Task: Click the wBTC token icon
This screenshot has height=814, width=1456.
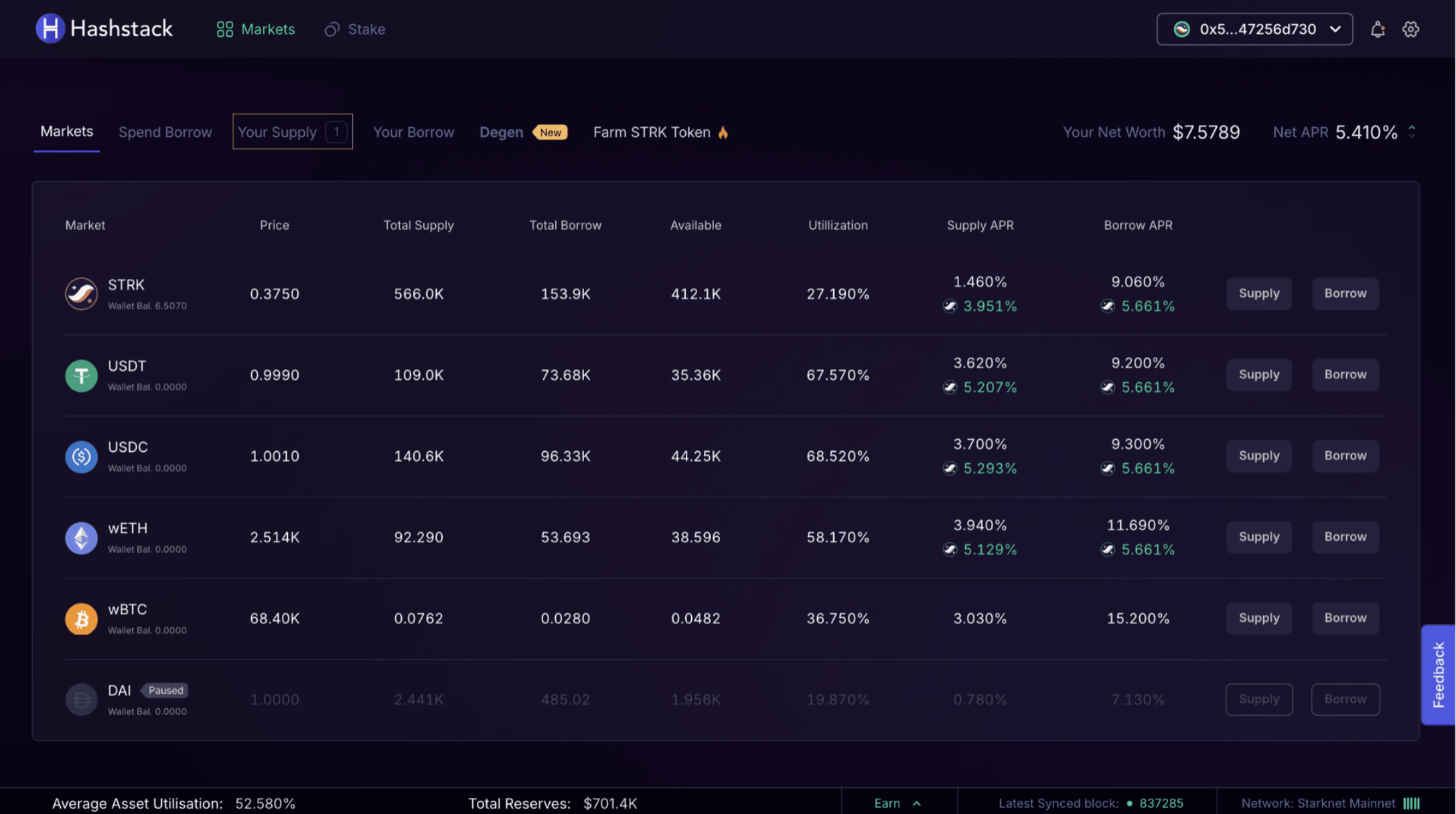Action: (x=81, y=619)
